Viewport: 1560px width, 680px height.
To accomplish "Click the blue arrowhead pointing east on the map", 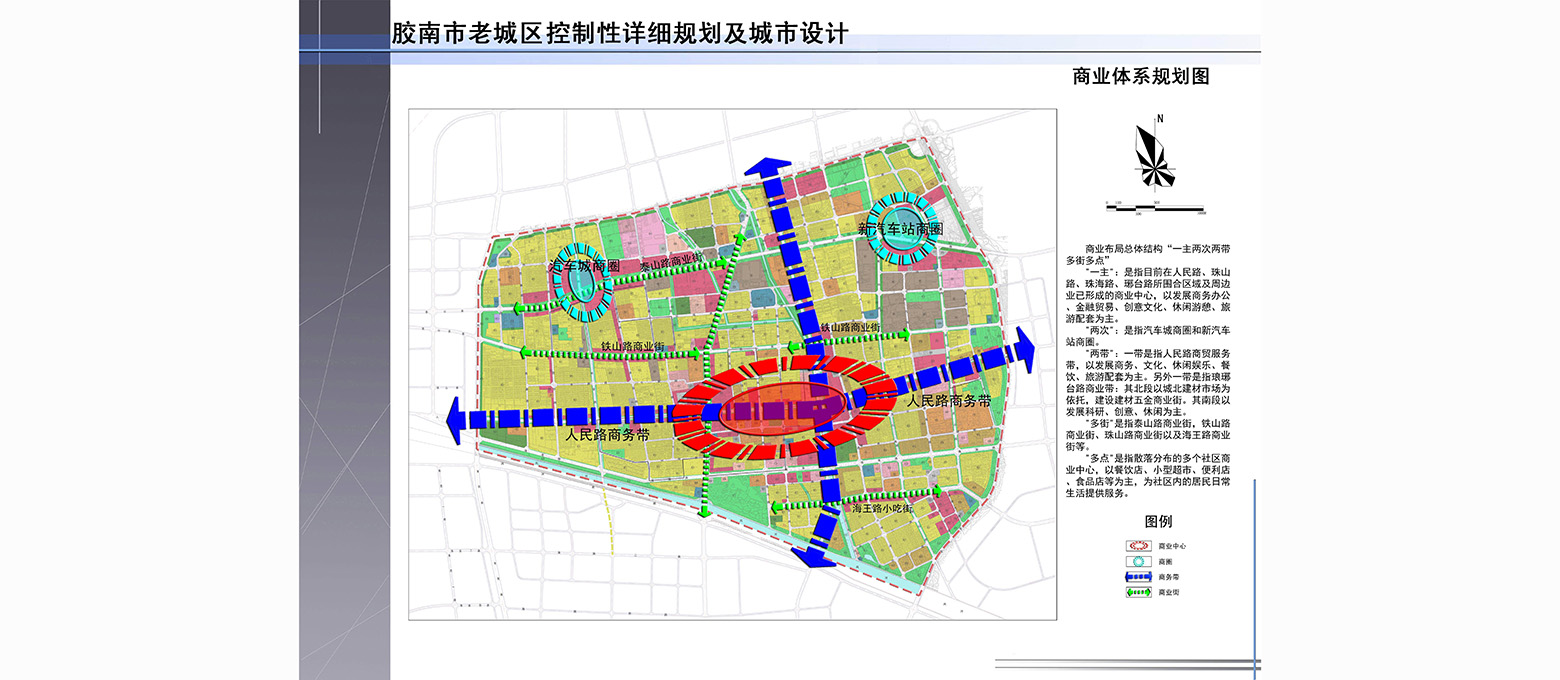I will coord(1023,349).
